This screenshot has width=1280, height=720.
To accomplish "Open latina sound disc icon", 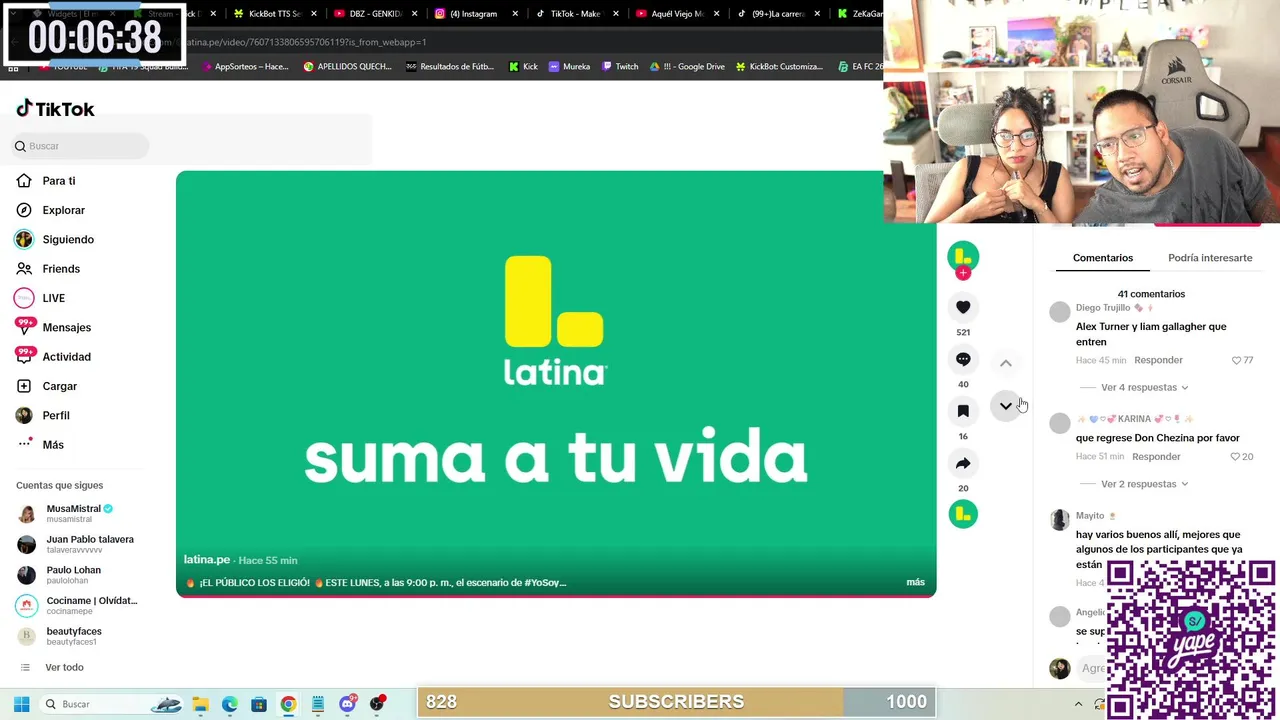I will [x=963, y=514].
